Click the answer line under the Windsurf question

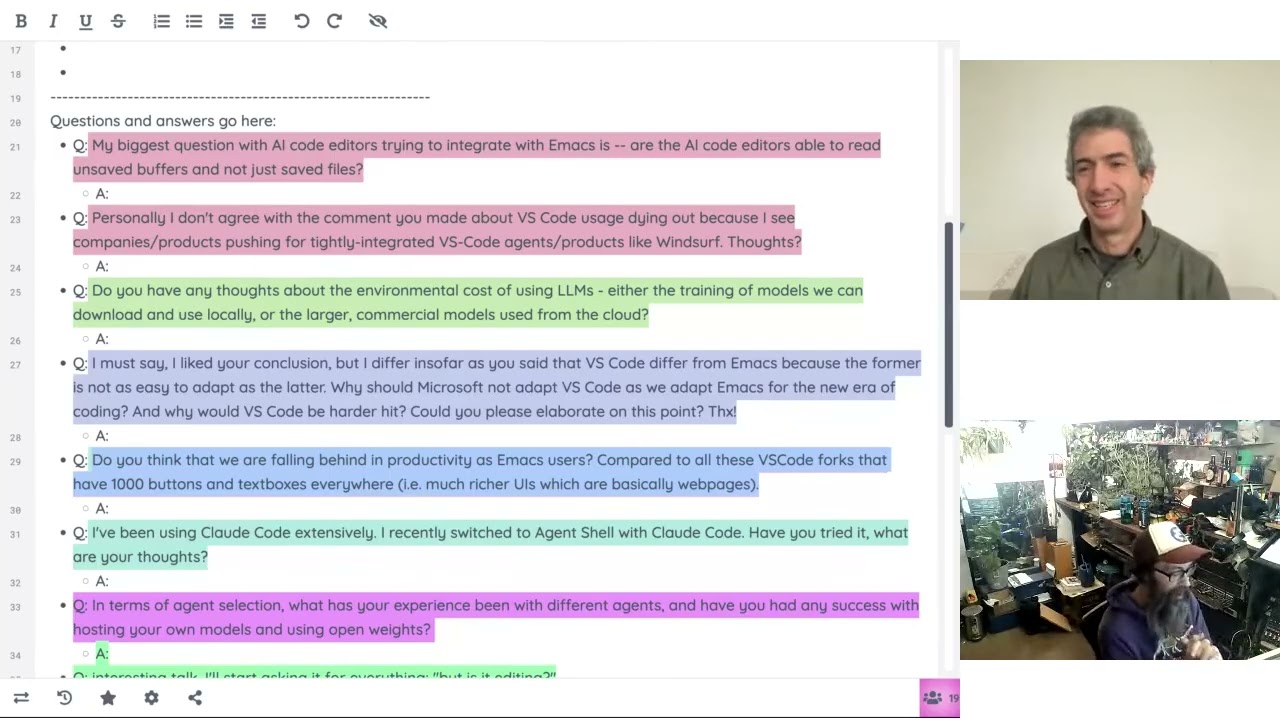[102, 266]
